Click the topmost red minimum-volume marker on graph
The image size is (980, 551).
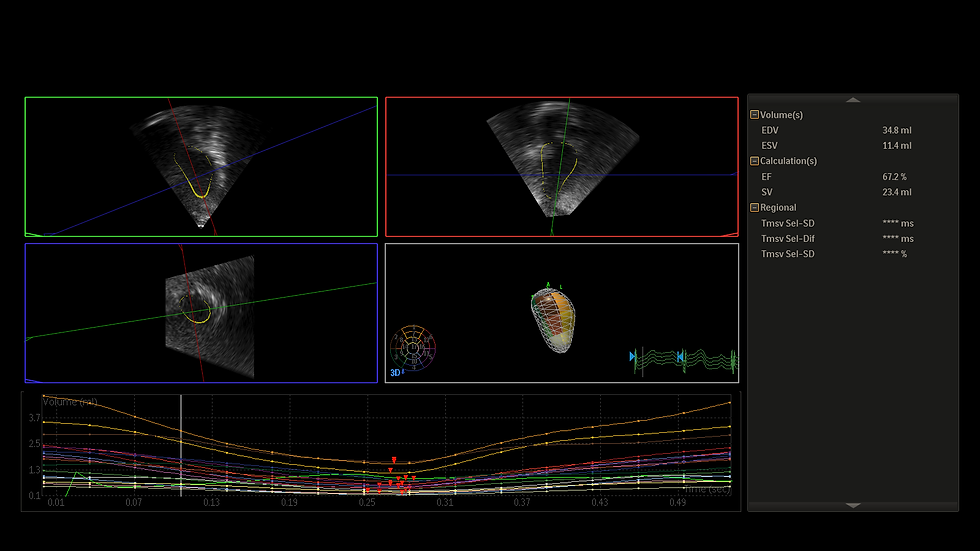click(394, 460)
